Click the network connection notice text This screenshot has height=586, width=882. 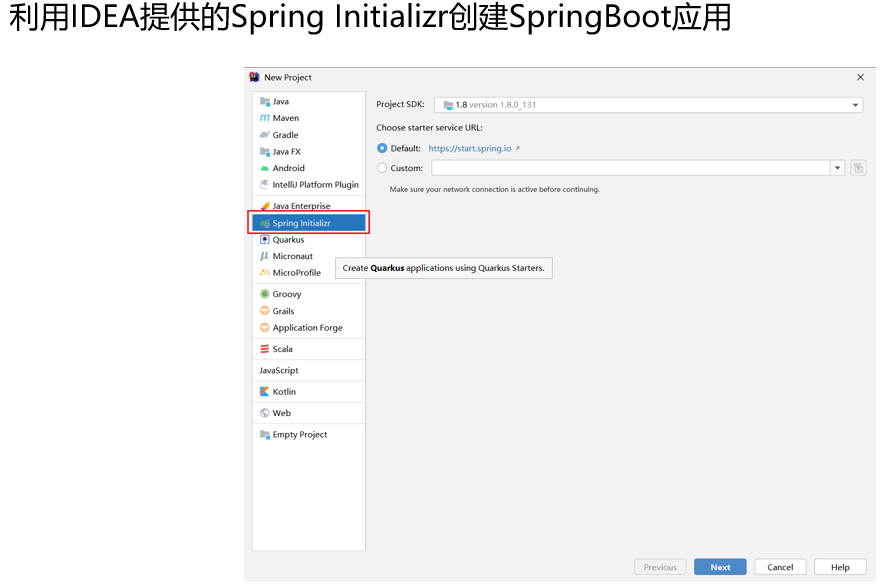[x=494, y=190]
